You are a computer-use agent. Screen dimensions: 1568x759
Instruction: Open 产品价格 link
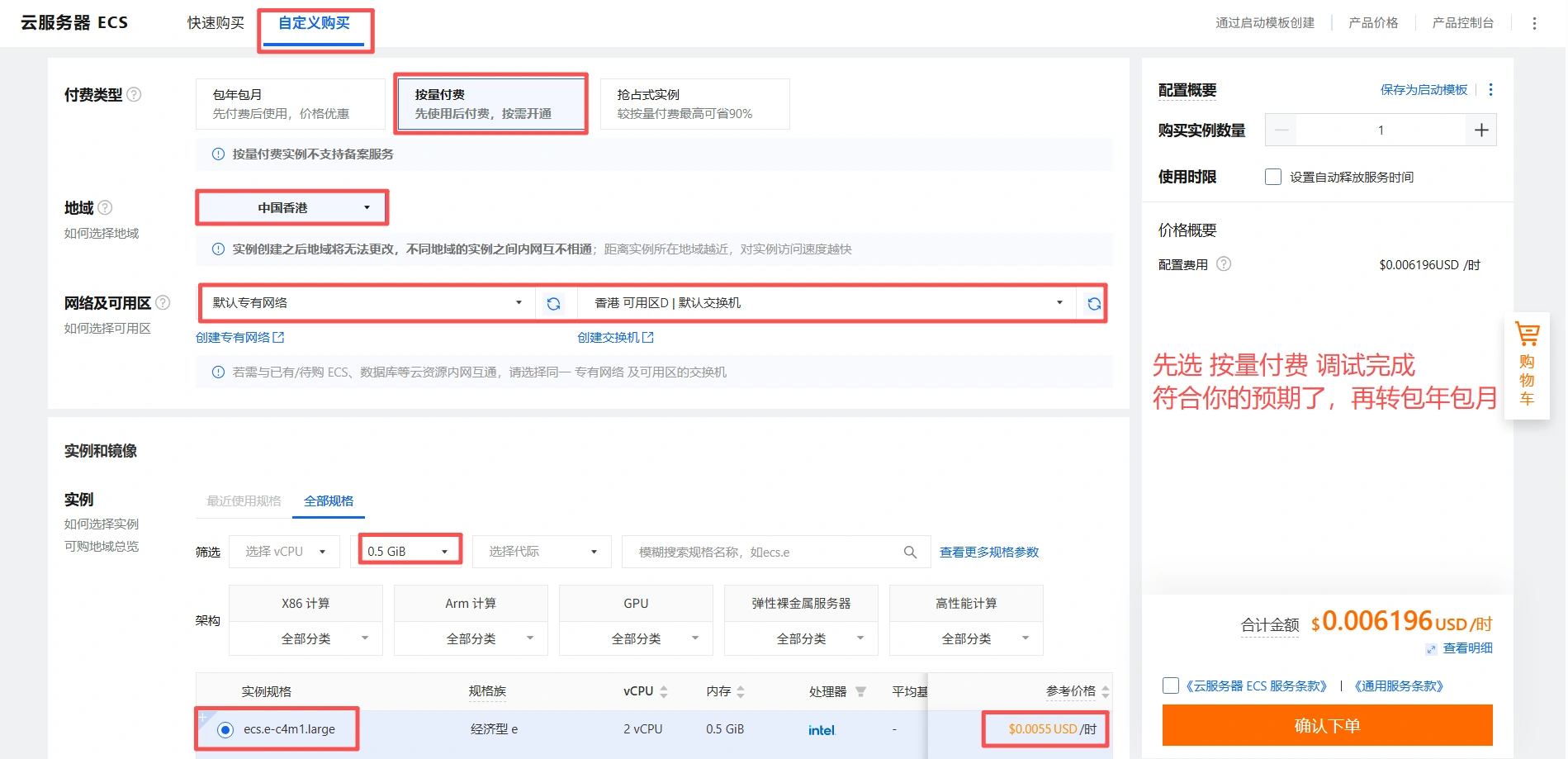coord(1373,23)
